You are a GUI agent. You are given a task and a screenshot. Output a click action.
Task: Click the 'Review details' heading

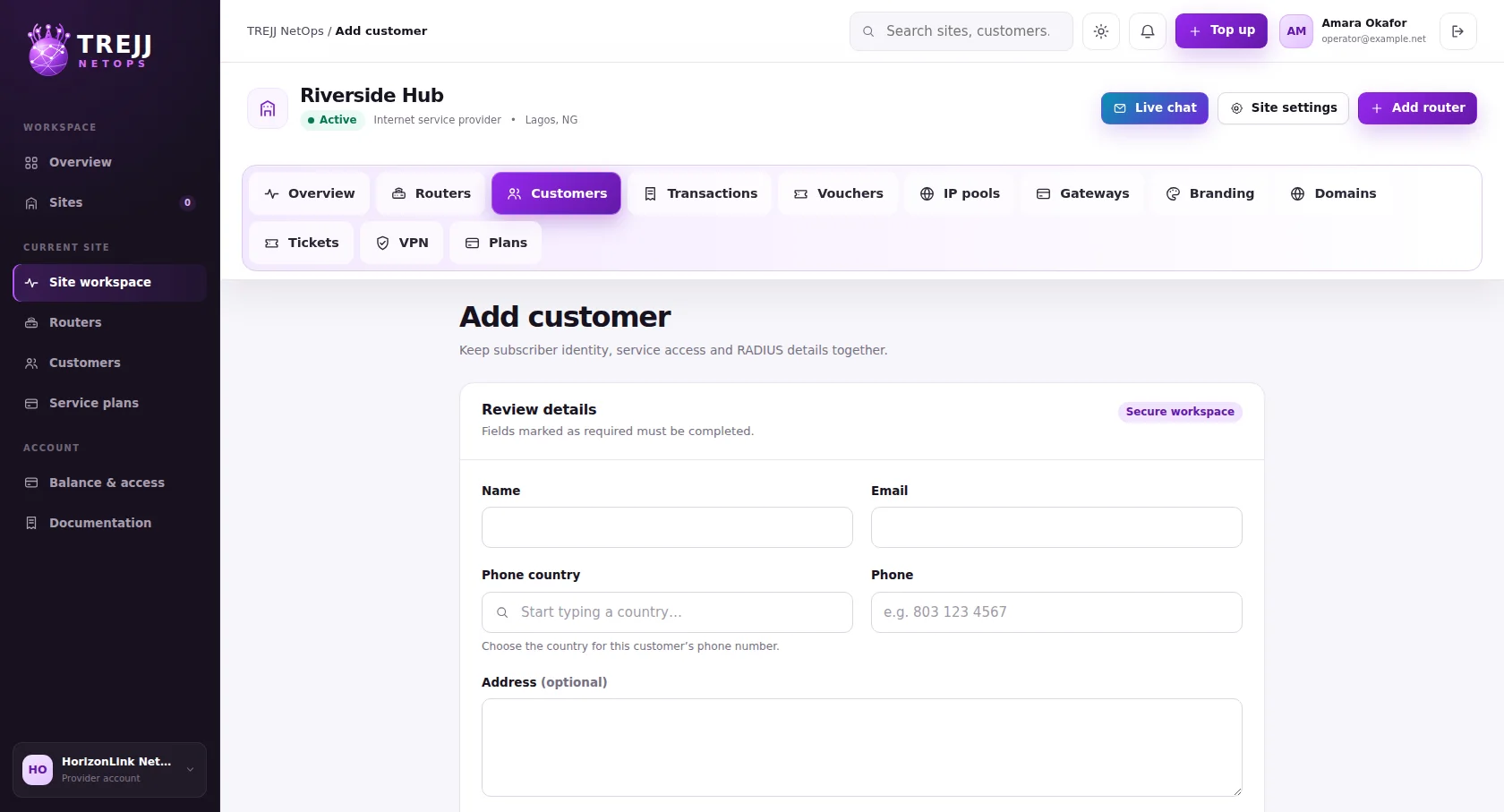(x=539, y=409)
